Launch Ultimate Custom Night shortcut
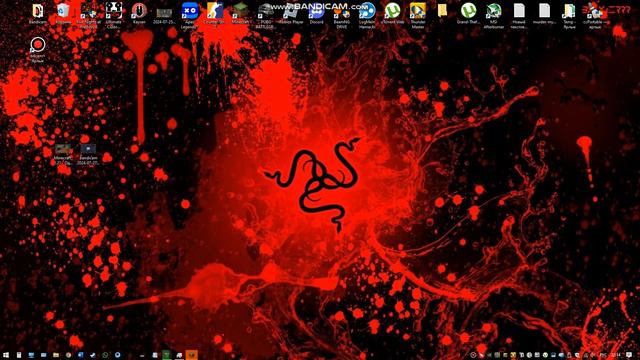Viewport: 640px width, 360px height. (114, 16)
